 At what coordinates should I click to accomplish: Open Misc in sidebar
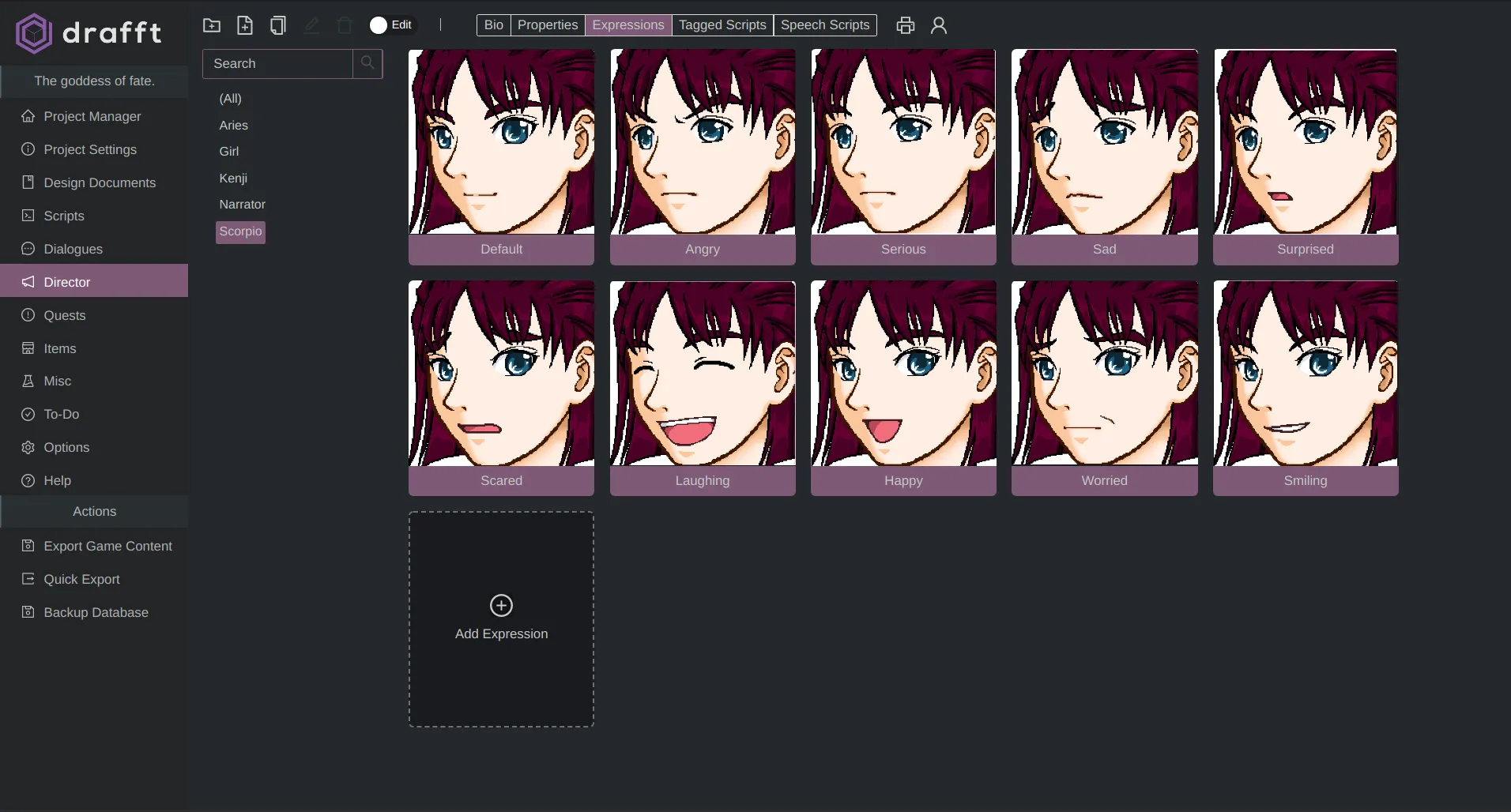tap(94, 381)
